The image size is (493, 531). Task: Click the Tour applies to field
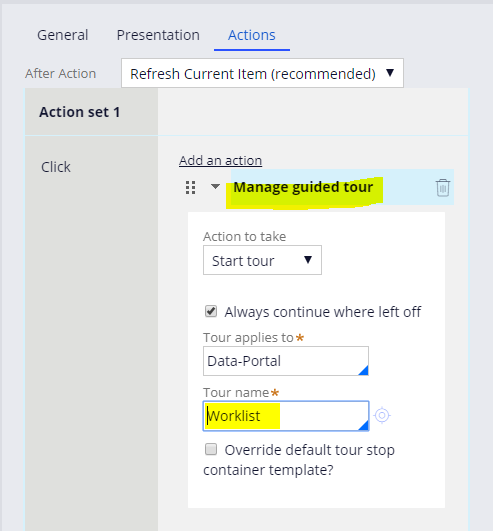coord(286,361)
